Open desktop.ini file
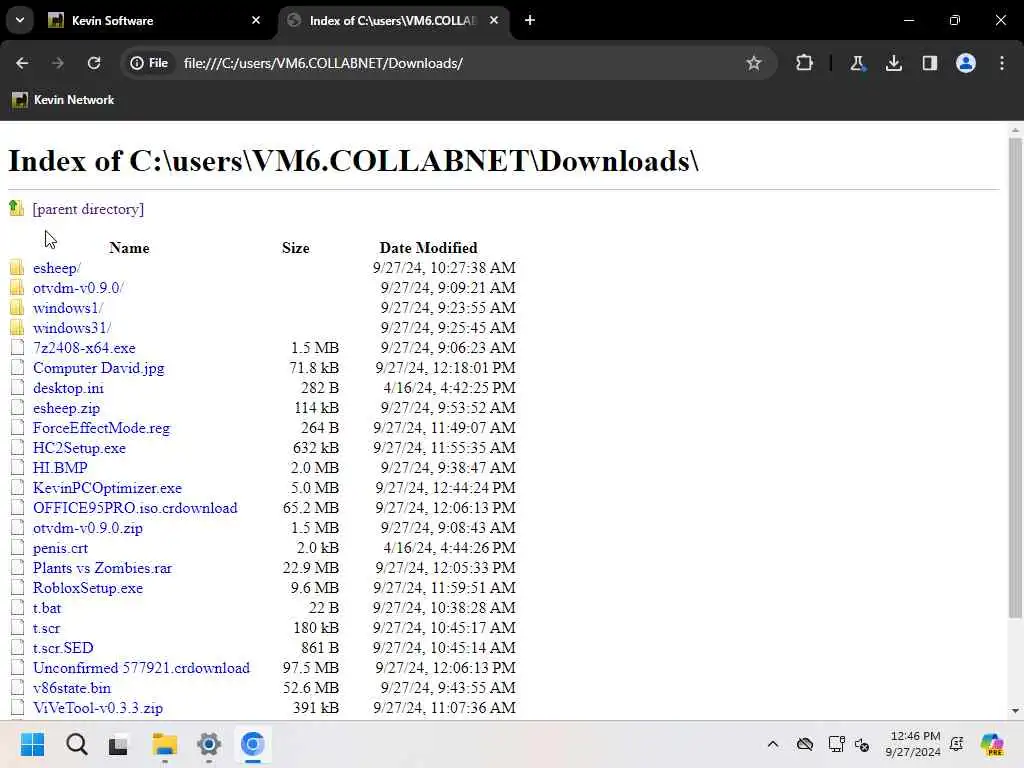This screenshot has height=768, width=1024. point(69,388)
